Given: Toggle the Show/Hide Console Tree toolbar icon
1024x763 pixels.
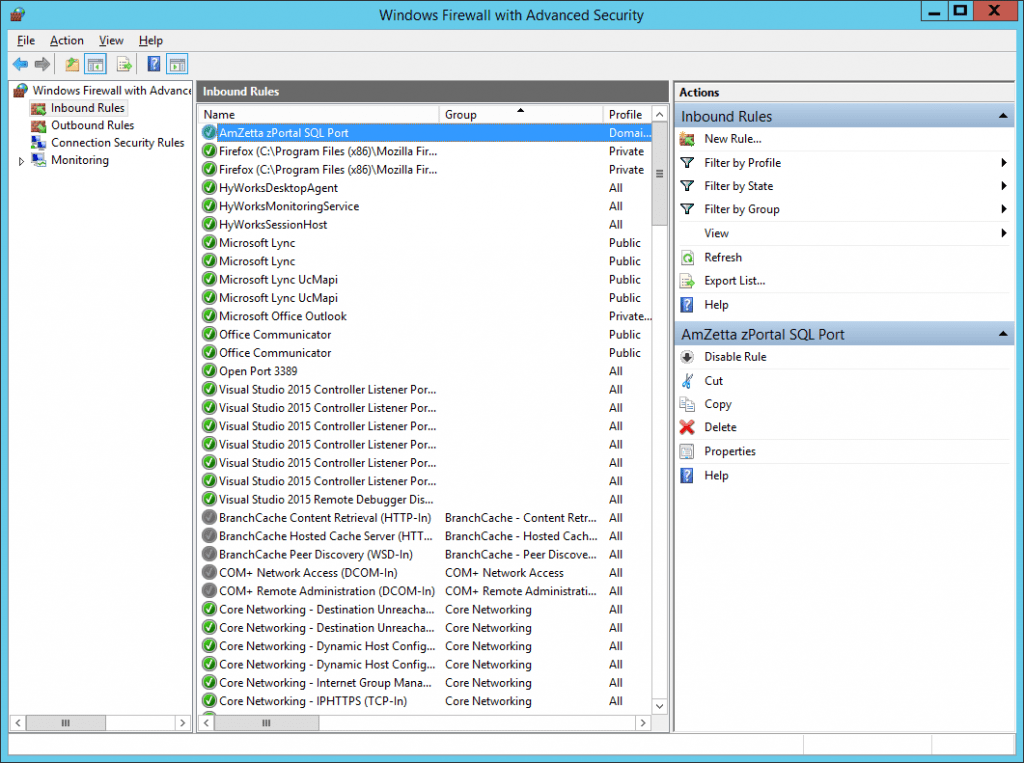Looking at the screenshot, I should click(x=96, y=64).
